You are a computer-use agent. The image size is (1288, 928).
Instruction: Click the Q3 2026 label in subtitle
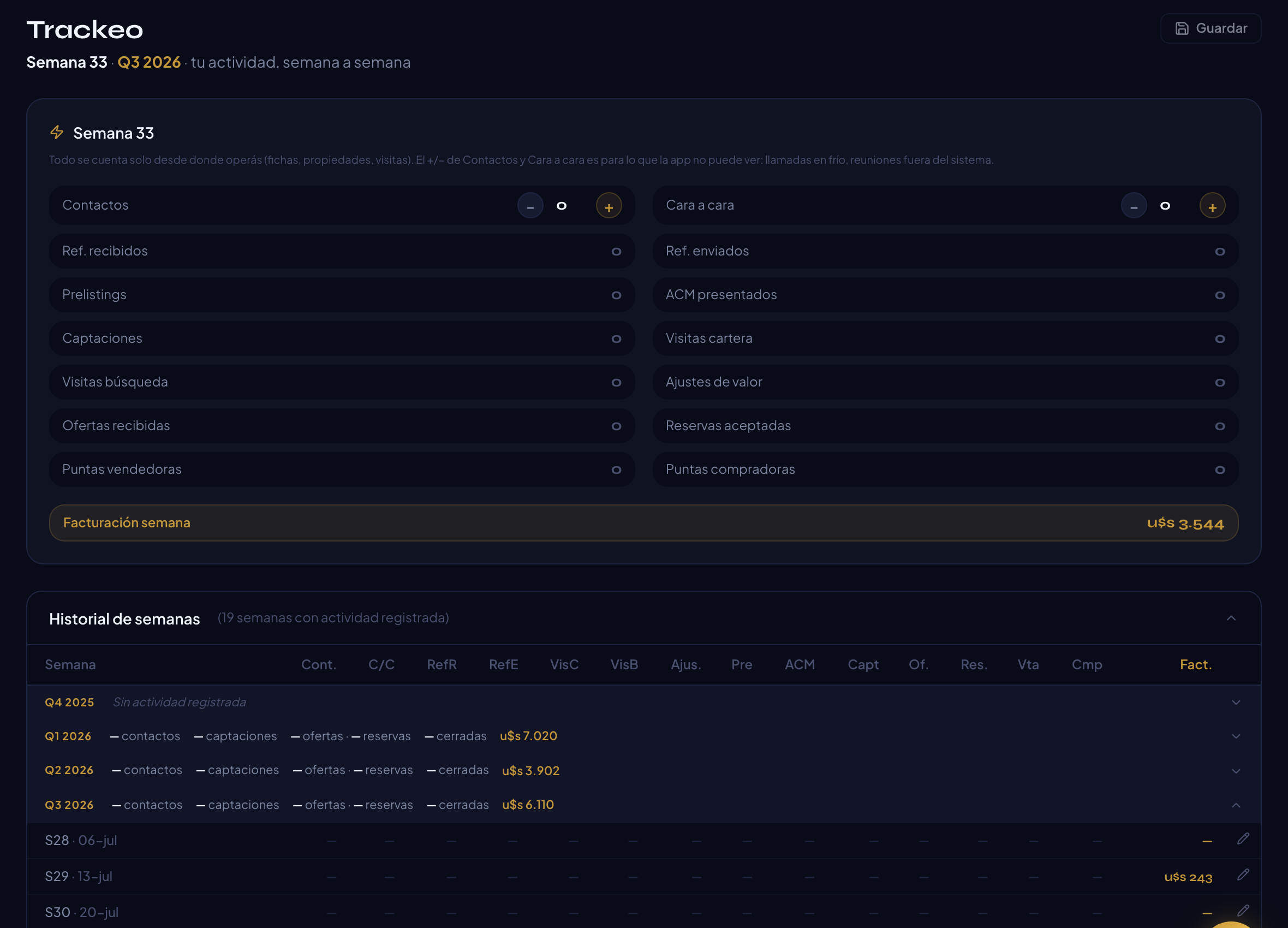coord(149,62)
